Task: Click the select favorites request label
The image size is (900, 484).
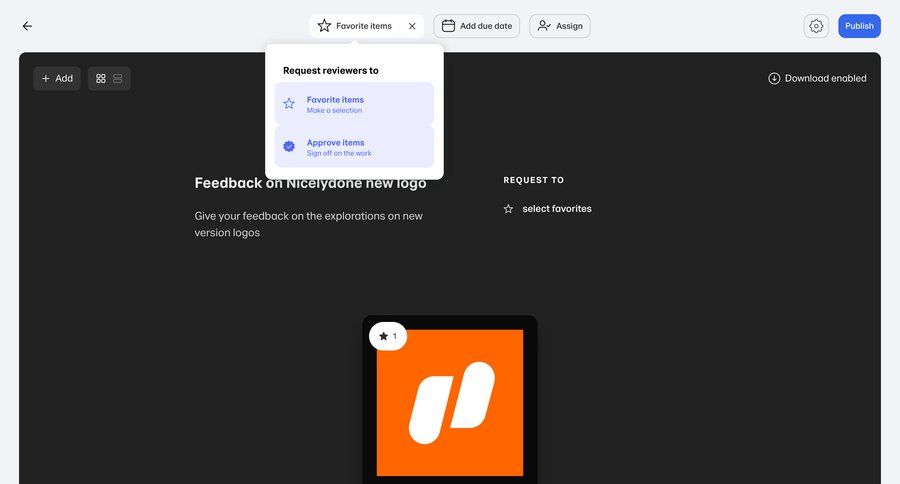Action: (557, 209)
